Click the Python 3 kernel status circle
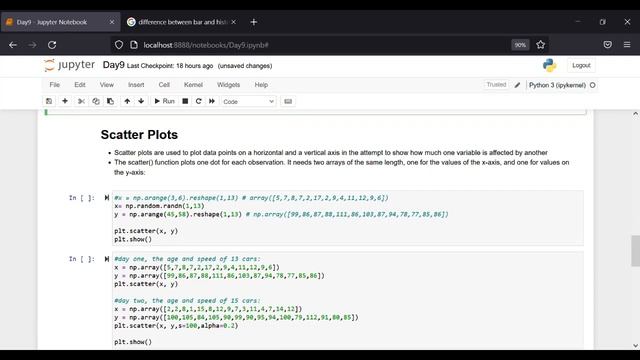 pyautogui.click(x=593, y=85)
